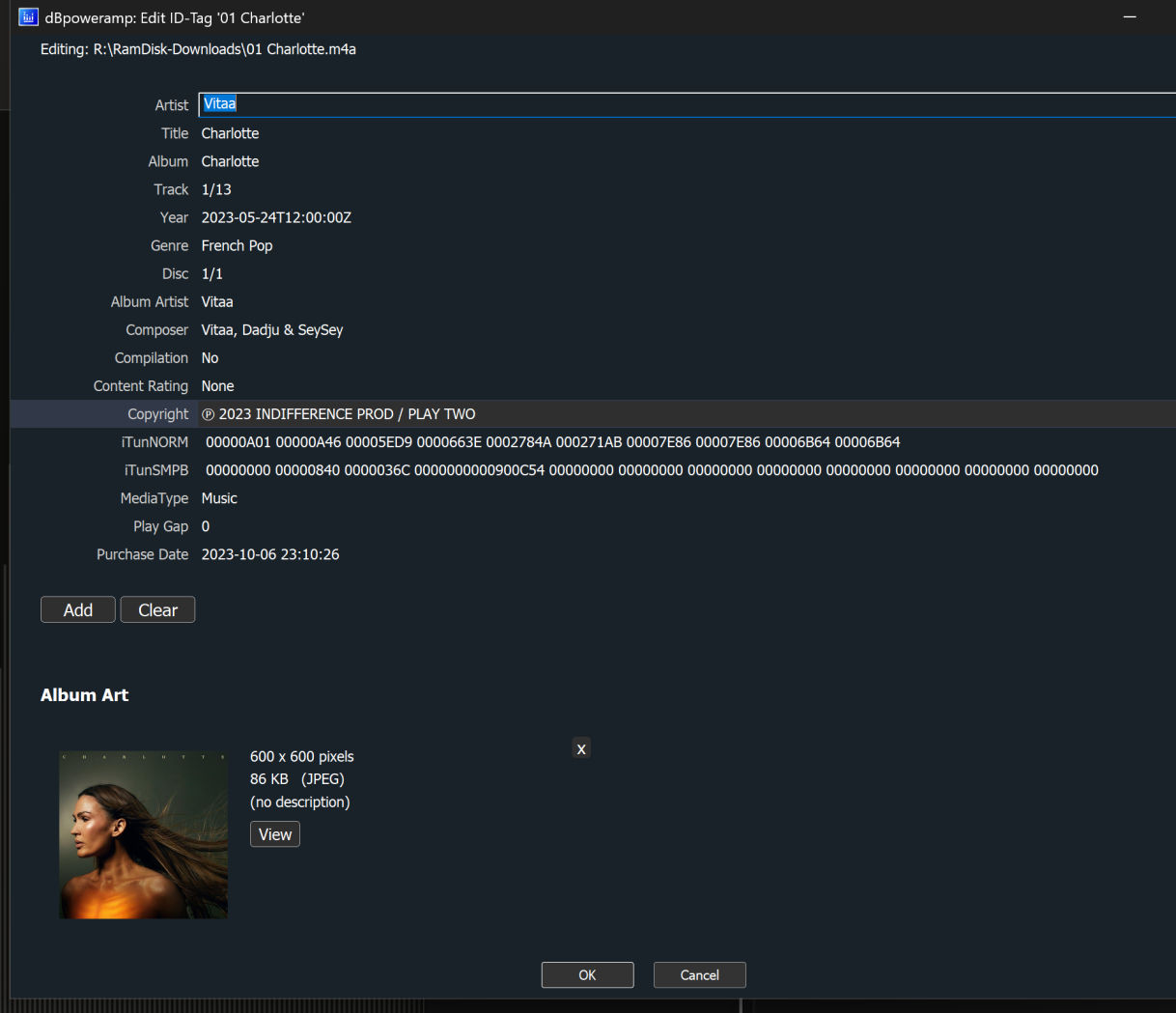1176x1013 pixels.
Task: Cancel the ID-Tag editing dialog
Action: coord(699,975)
